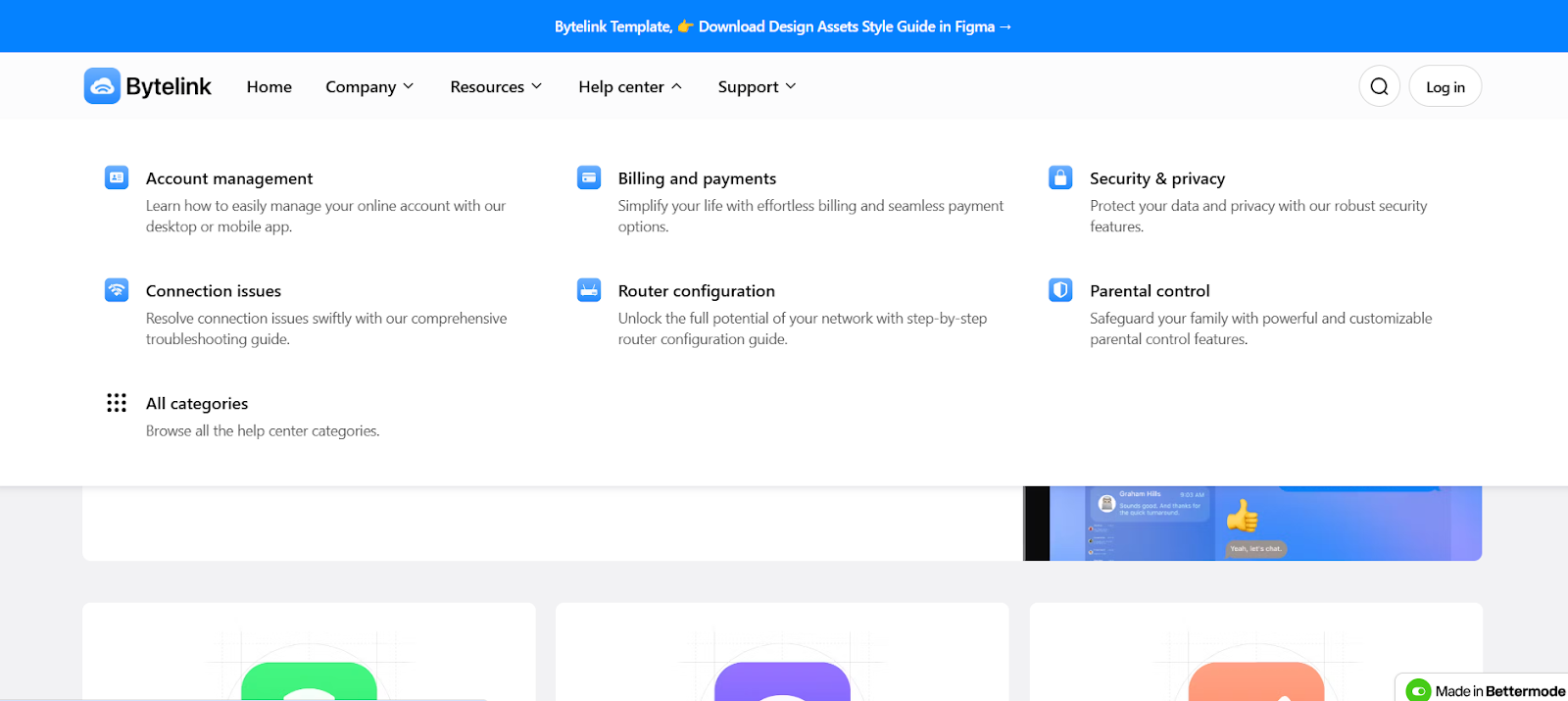This screenshot has height=701, width=1568.
Task: Click 'Protect your data and privacy' description
Action: click(1258, 216)
